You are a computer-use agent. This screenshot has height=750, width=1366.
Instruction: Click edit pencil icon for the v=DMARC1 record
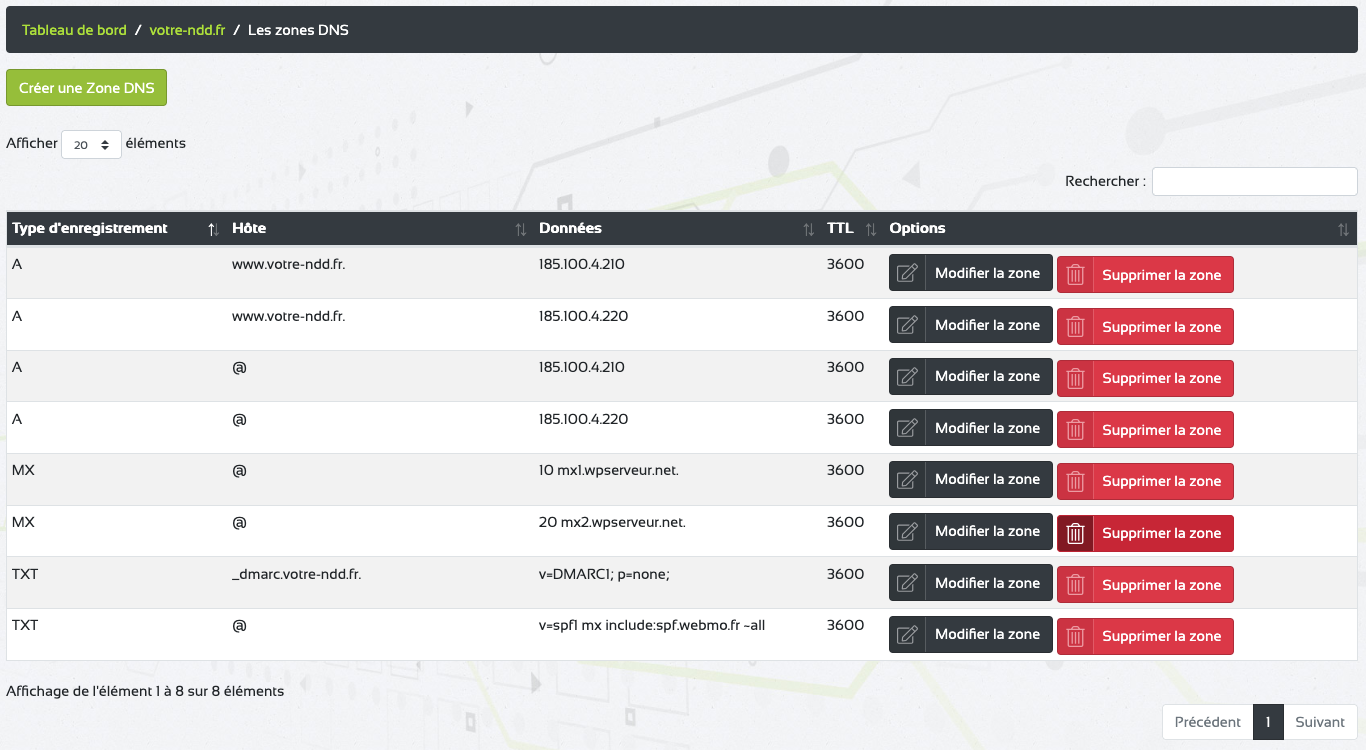(x=907, y=583)
